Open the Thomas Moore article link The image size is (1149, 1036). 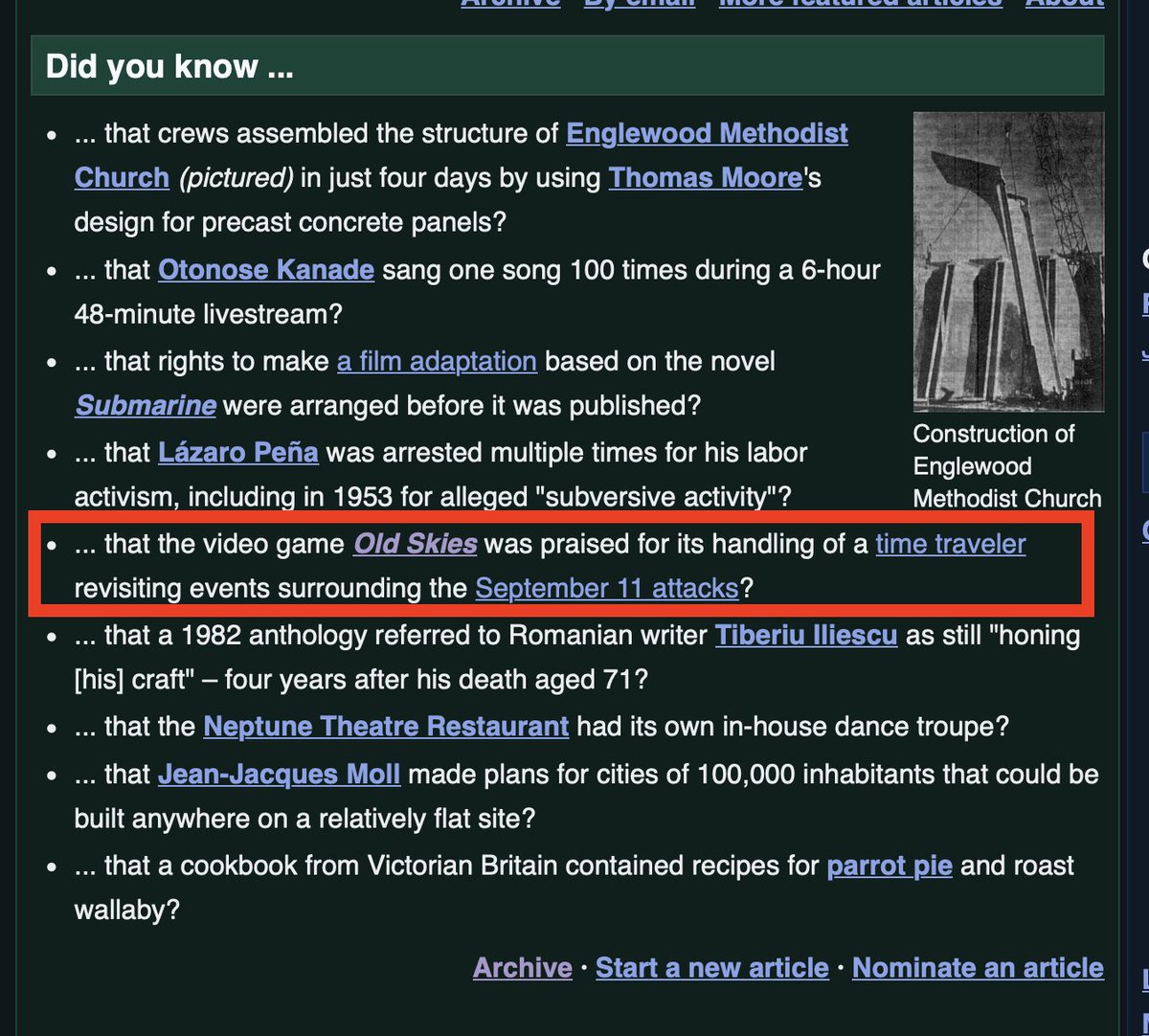tap(706, 178)
